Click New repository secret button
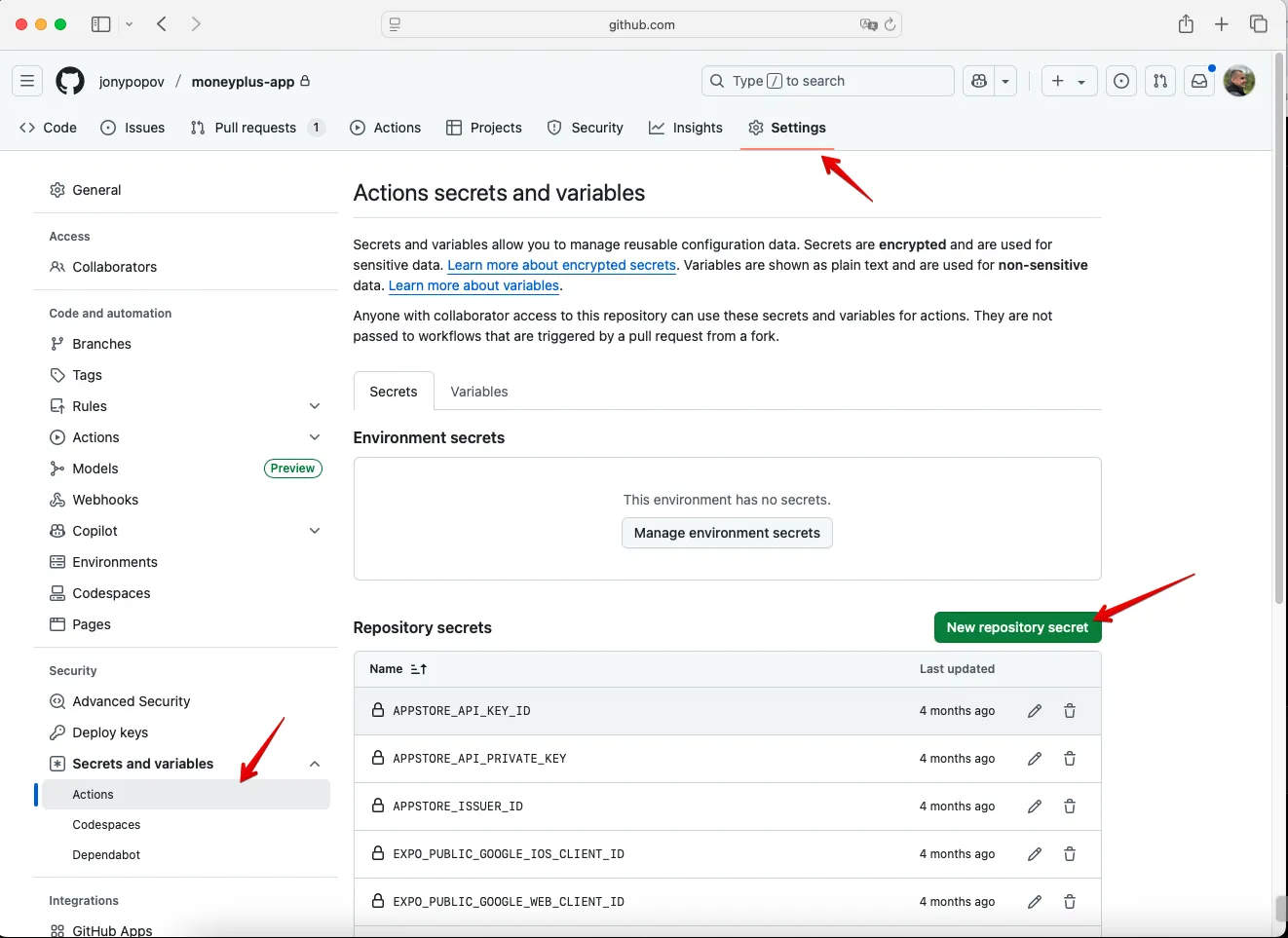This screenshot has height=938, width=1288. 1017,627
